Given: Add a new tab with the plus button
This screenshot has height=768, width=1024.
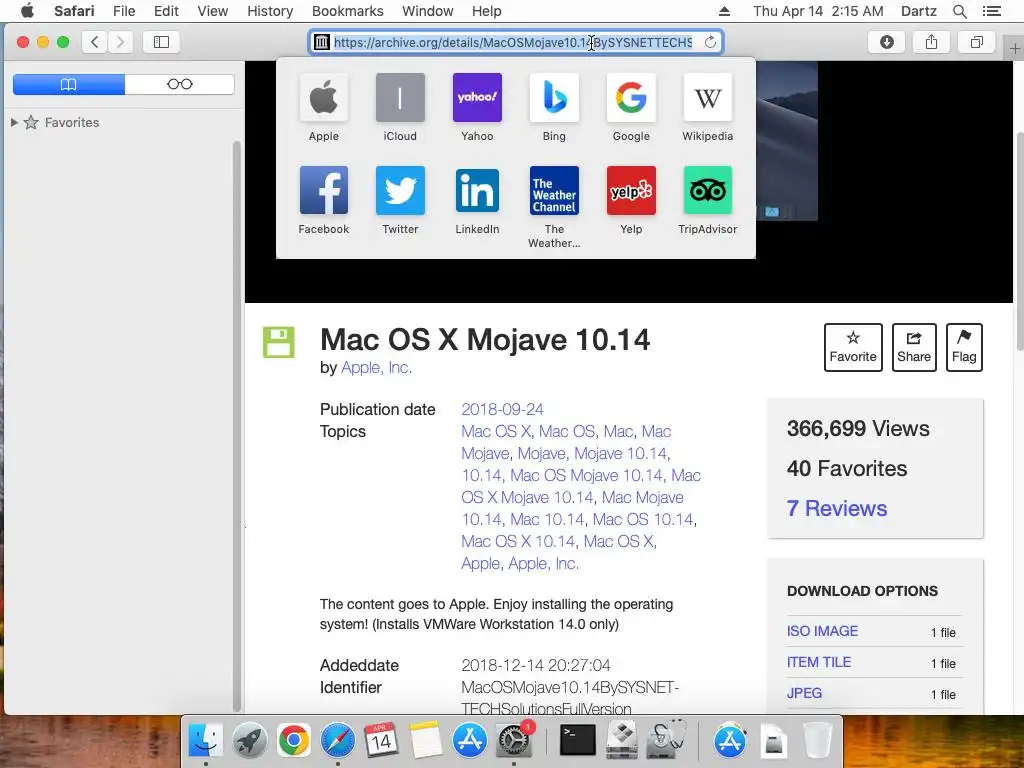Looking at the screenshot, I should tap(1015, 48).
